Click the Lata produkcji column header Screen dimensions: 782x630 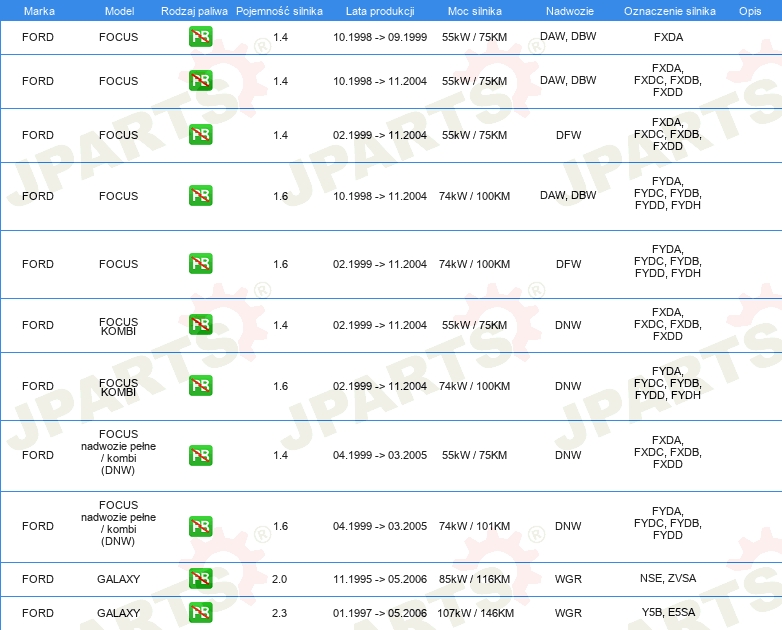pyautogui.click(x=380, y=11)
